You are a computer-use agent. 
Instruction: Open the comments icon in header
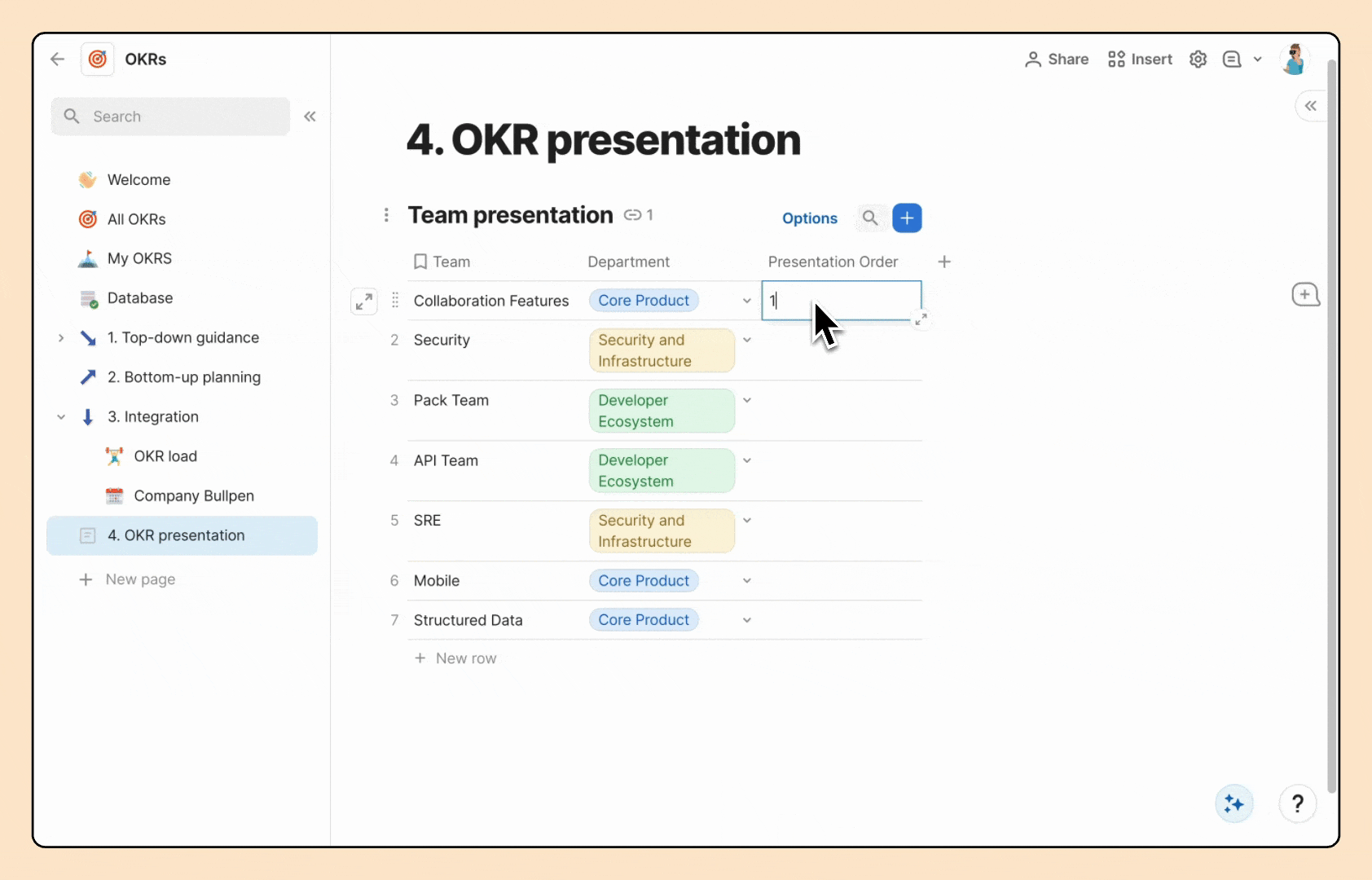1232,59
